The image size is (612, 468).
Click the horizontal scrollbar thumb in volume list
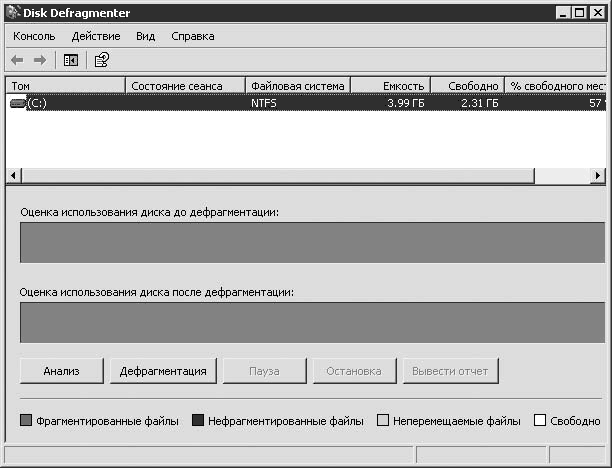point(278,176)
